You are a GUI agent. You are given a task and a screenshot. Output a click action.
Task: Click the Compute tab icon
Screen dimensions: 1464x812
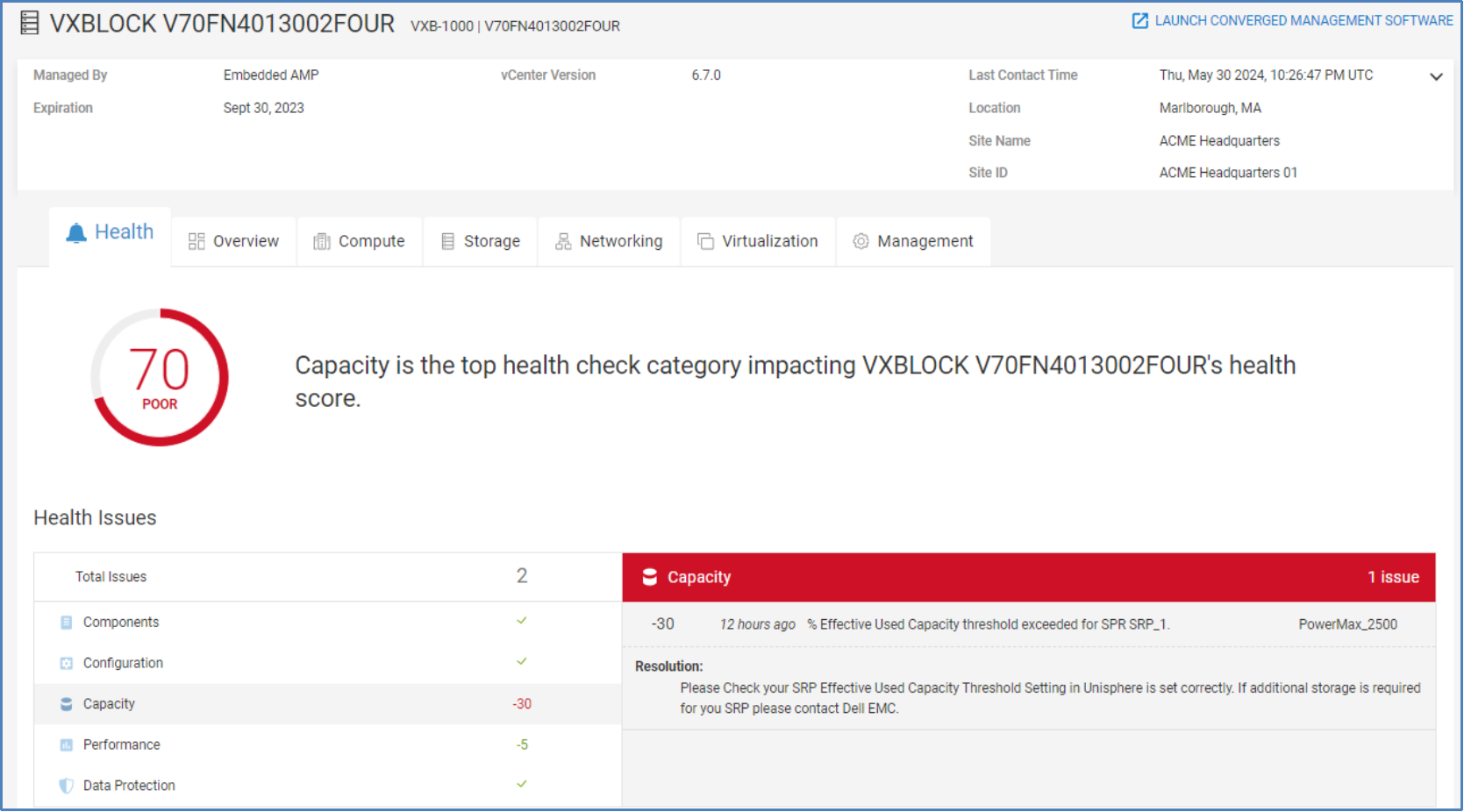coord(322,241)
